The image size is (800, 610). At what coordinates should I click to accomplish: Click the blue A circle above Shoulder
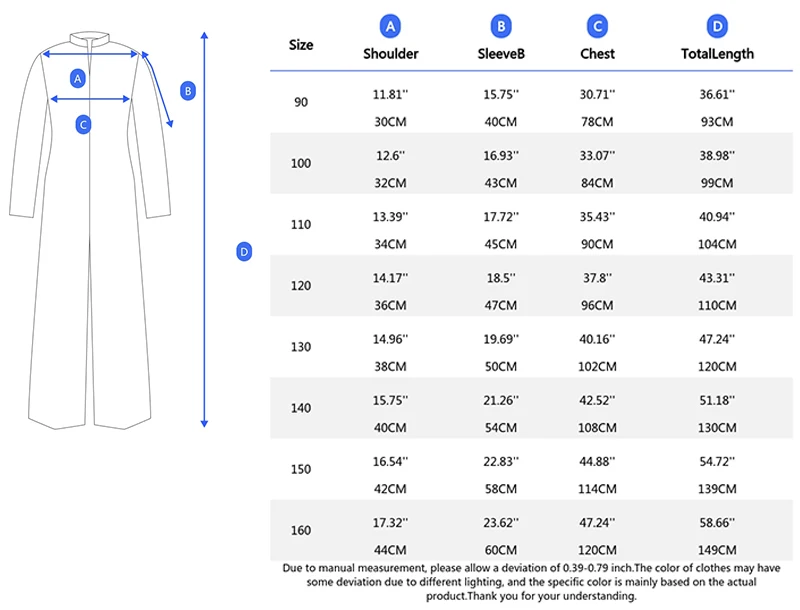tap(390, 27)
